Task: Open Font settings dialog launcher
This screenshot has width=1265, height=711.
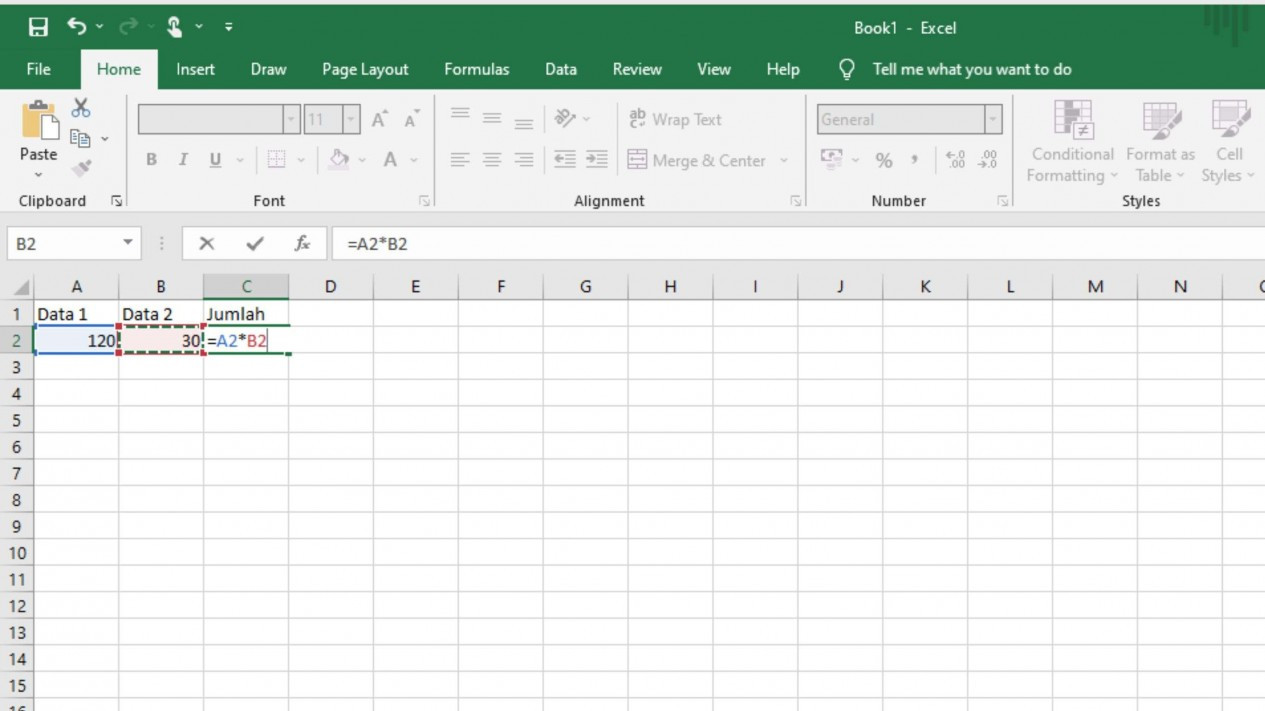Action: [x=424, y=201]
